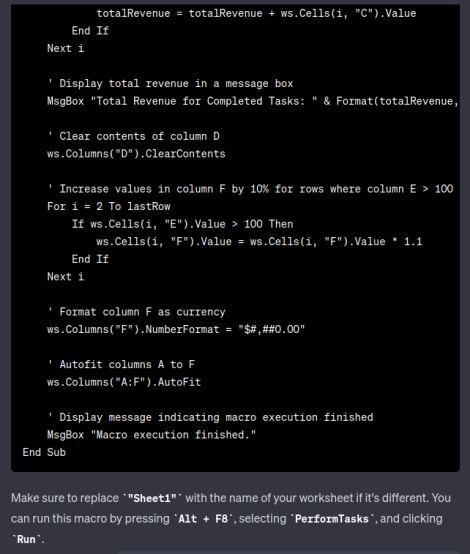Click the "Alt + F8" inline code text
Viewport: 470px width, 554px height.
click(x=203, y=519)
